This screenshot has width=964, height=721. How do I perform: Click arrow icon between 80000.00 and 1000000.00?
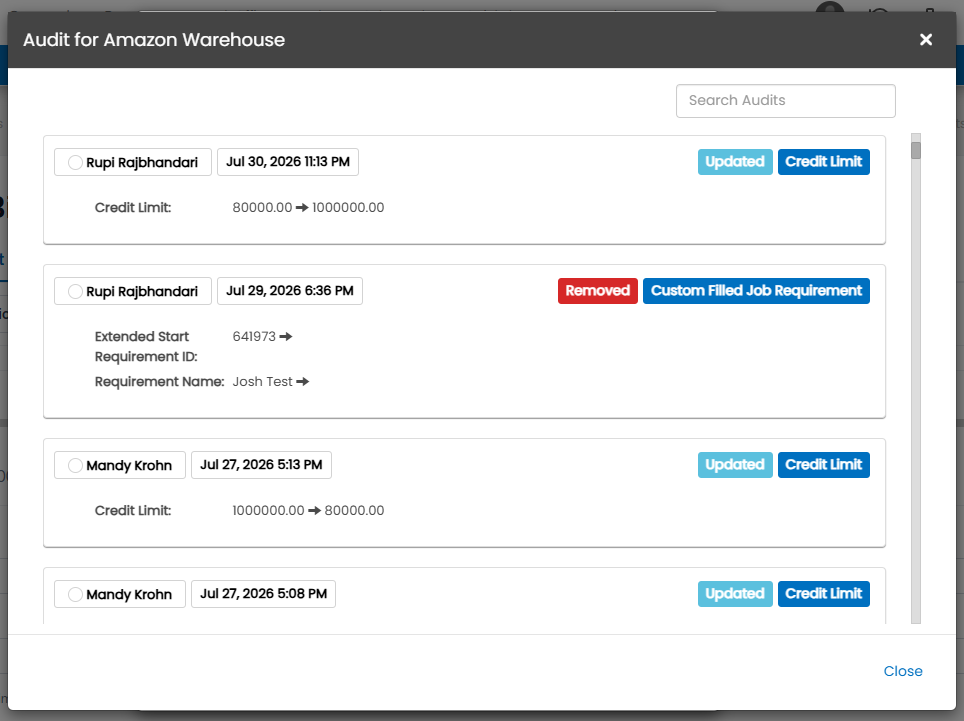click(x=302, y=208)
